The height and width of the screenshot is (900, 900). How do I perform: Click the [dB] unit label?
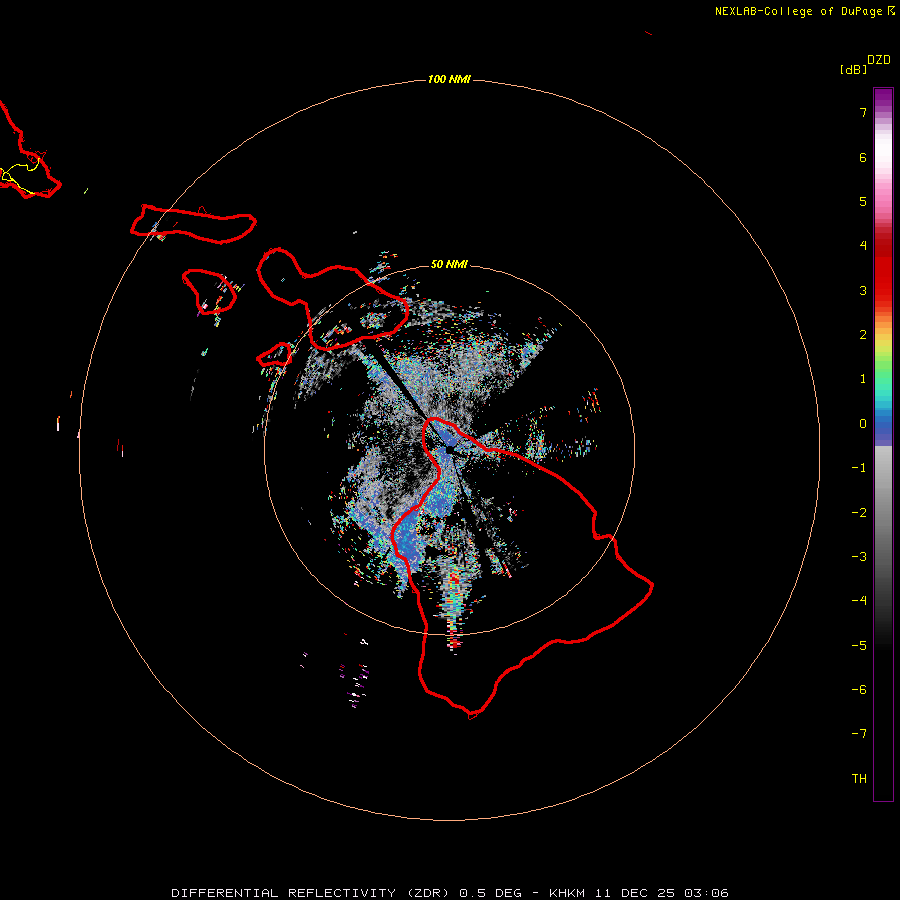coord(854,69)
